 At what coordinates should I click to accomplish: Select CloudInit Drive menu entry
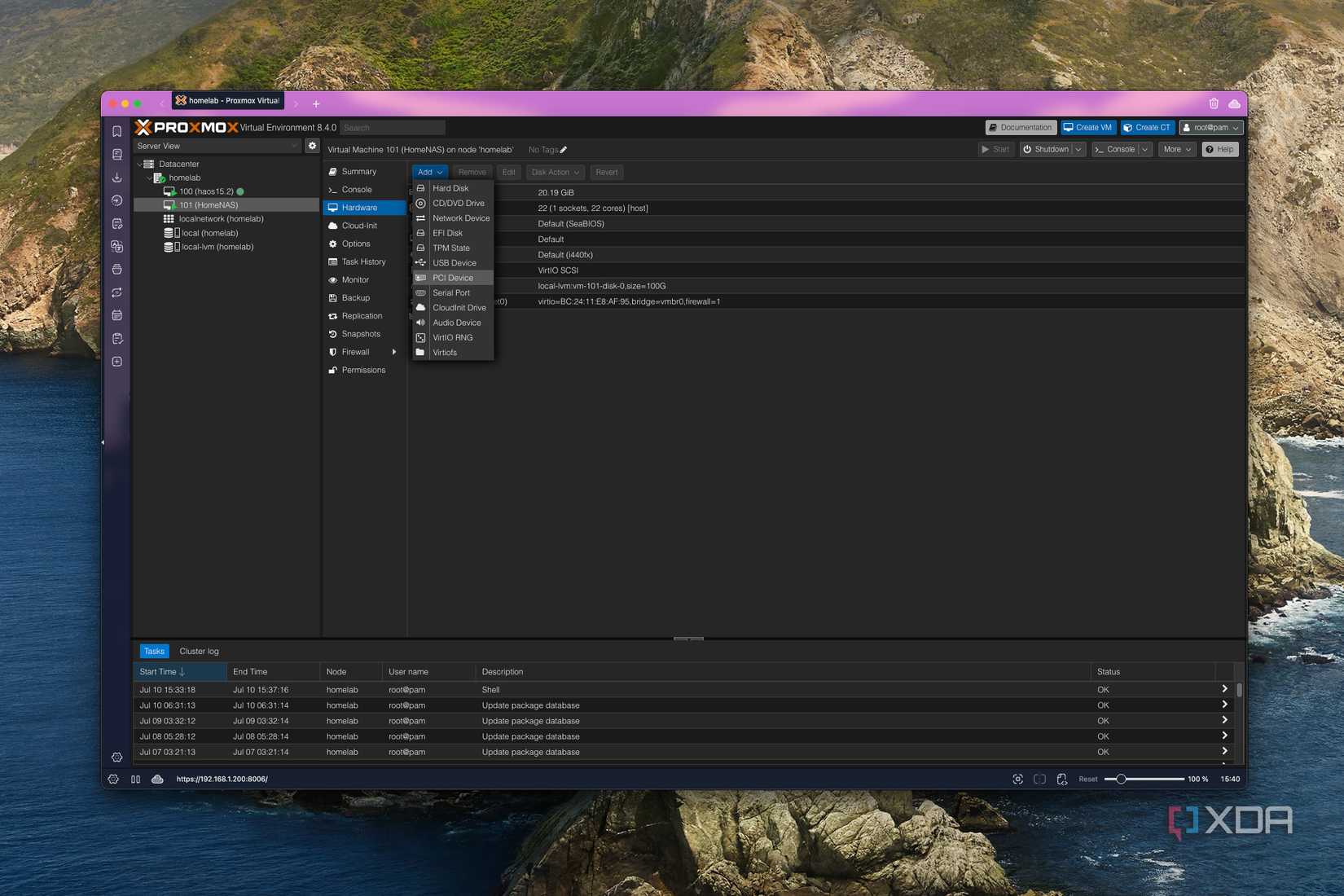[x=453, y=308]
